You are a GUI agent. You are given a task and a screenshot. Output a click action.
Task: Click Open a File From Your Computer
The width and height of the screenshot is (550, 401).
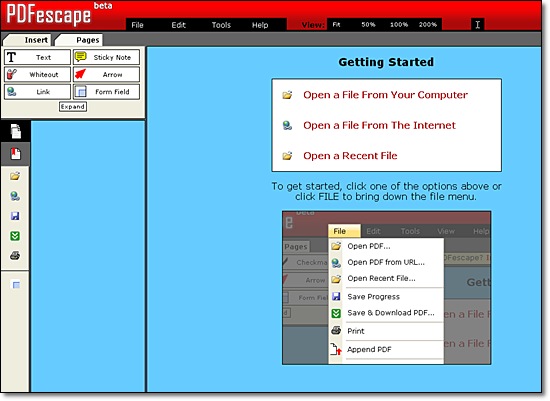[385, 95]
